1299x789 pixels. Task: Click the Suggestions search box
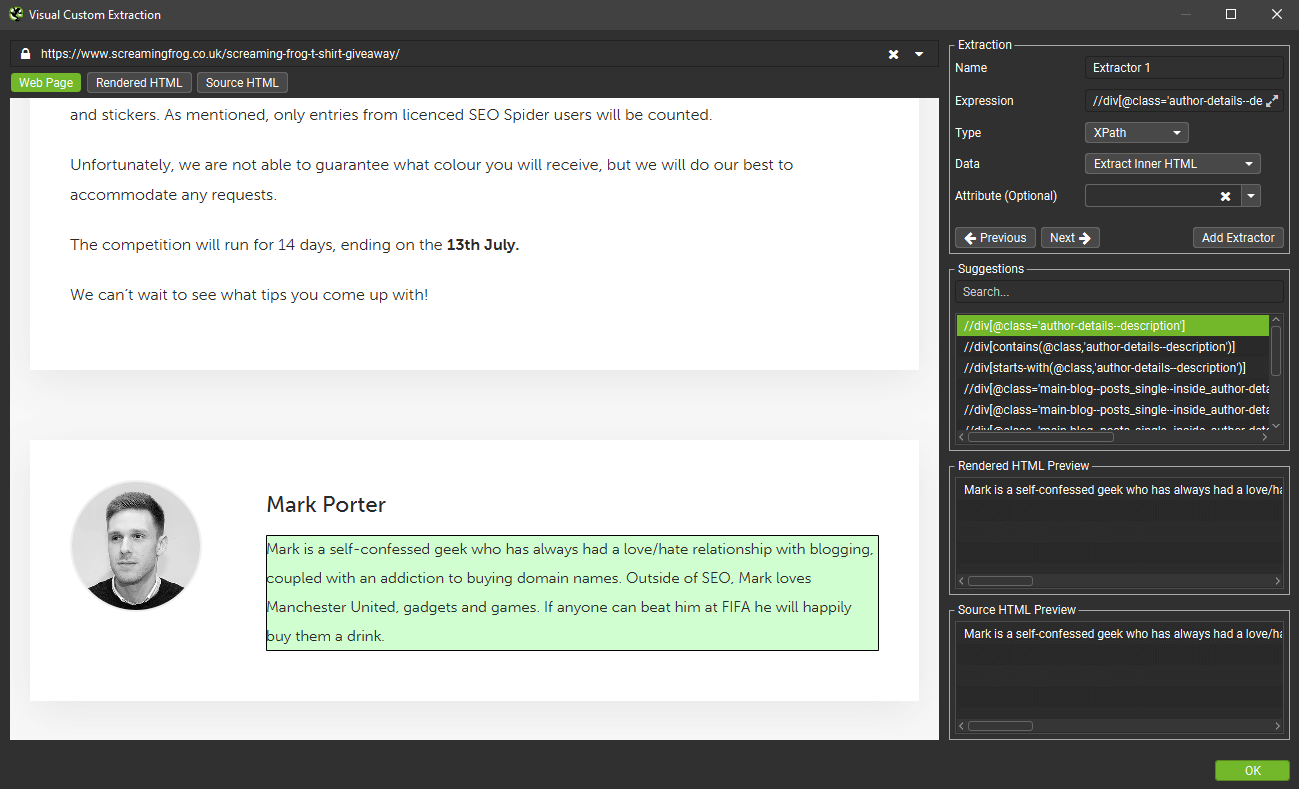(1118, 292)
